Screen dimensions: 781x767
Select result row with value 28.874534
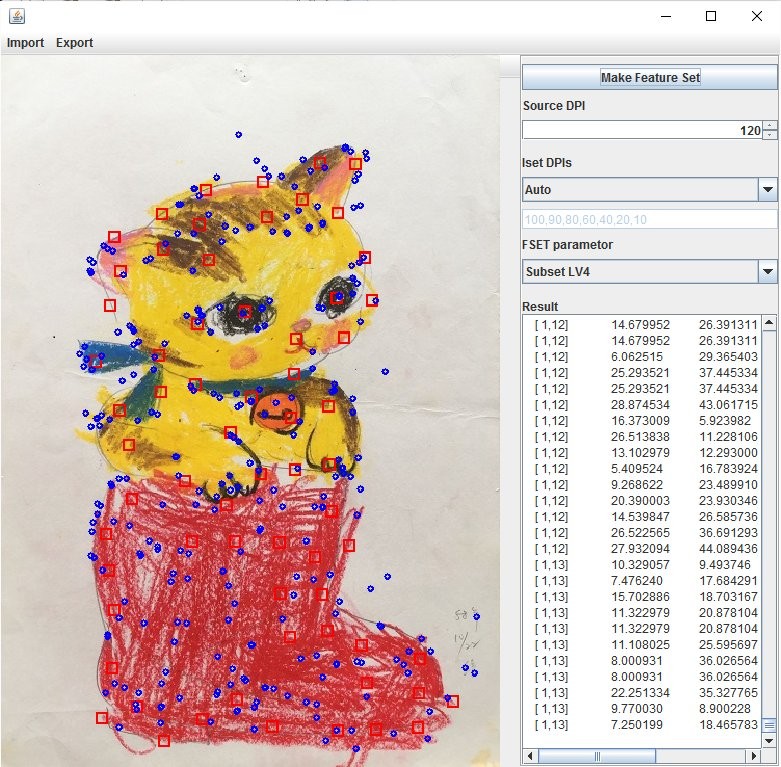click(x=643, y=405)
